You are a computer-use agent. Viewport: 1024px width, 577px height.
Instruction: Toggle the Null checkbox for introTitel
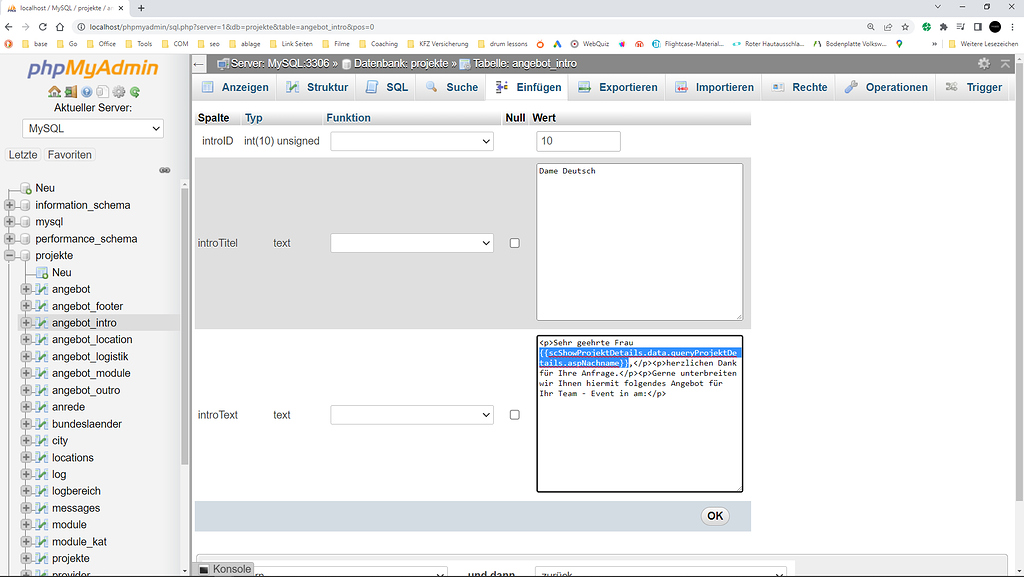pos(515,243)
